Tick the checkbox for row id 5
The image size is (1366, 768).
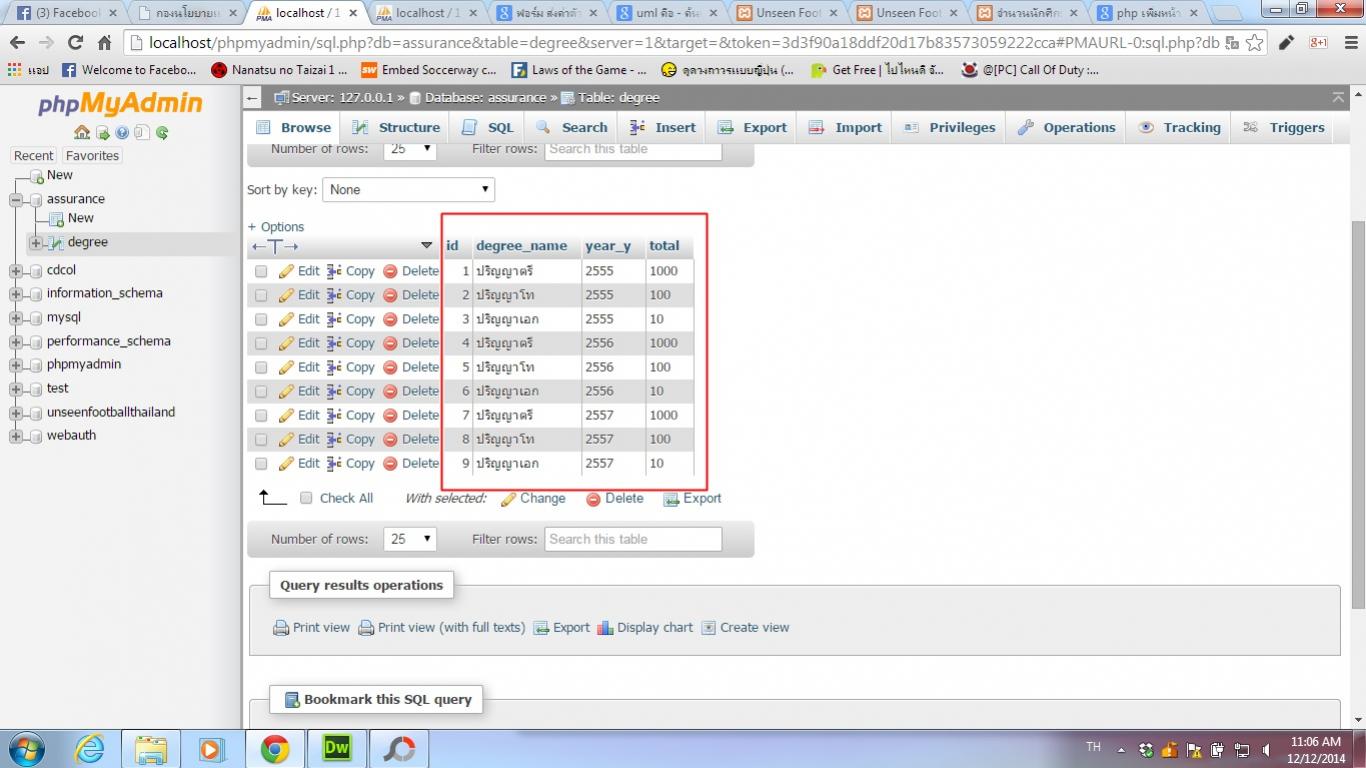click(261, 367)
